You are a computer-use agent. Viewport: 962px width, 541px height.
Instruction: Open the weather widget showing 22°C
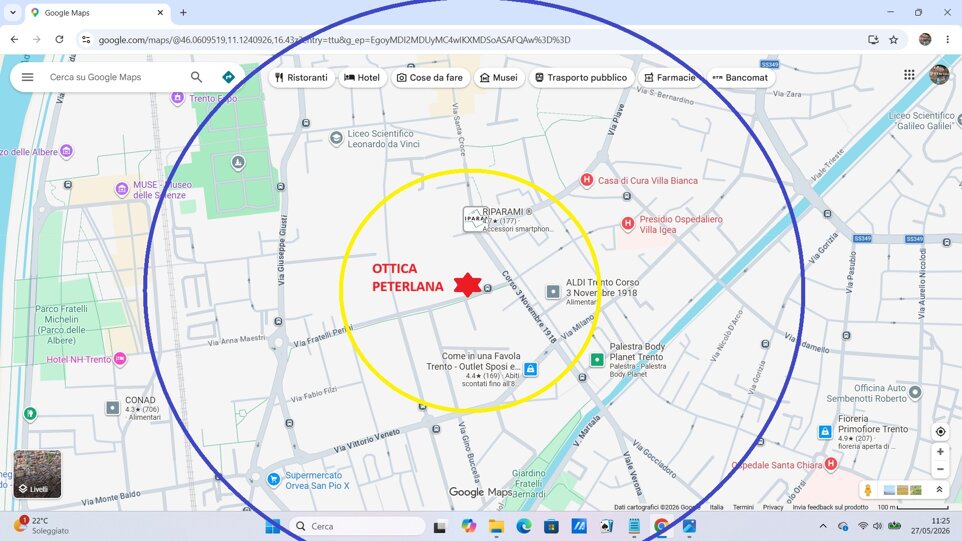40,526
